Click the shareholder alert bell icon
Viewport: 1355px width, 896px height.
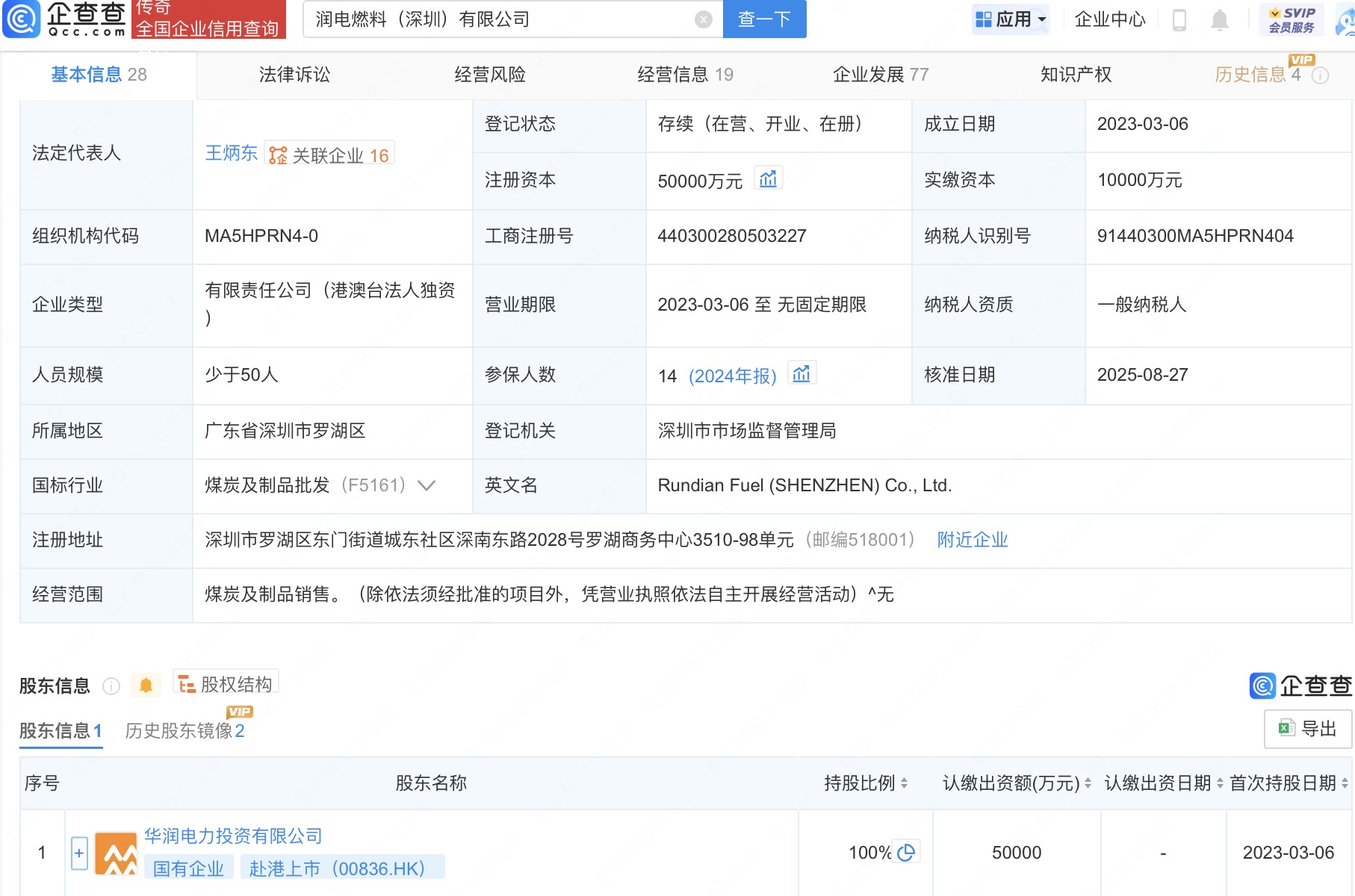click(x=146, y=685)
